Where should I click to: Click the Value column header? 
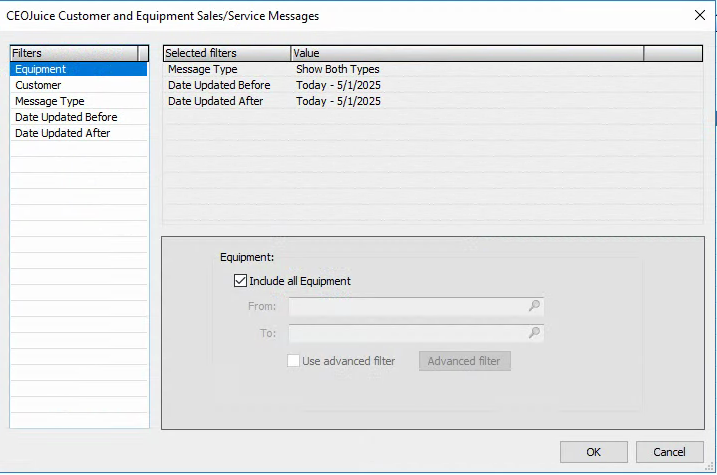[467, 53]
